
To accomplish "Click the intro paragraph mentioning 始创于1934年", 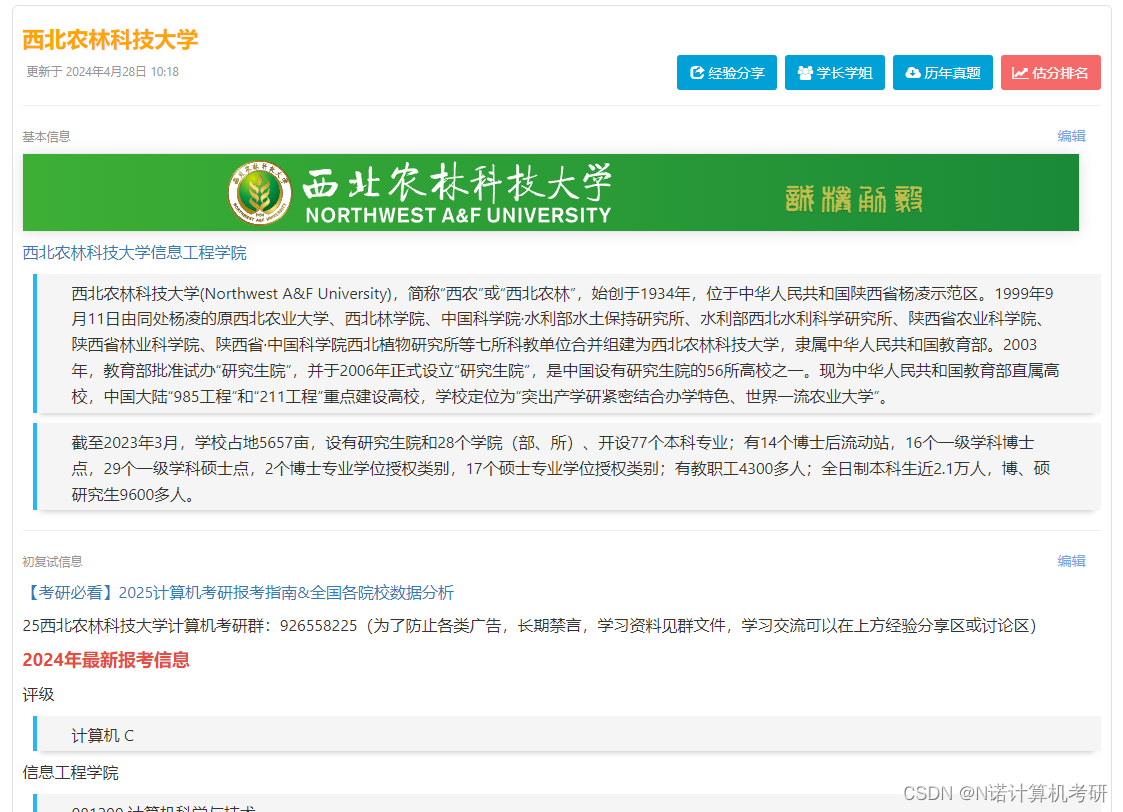I will click(567, 344).
